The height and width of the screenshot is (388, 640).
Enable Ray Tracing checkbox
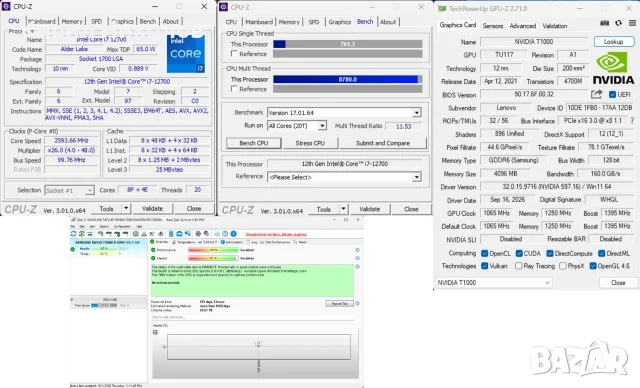coord(518,266)
